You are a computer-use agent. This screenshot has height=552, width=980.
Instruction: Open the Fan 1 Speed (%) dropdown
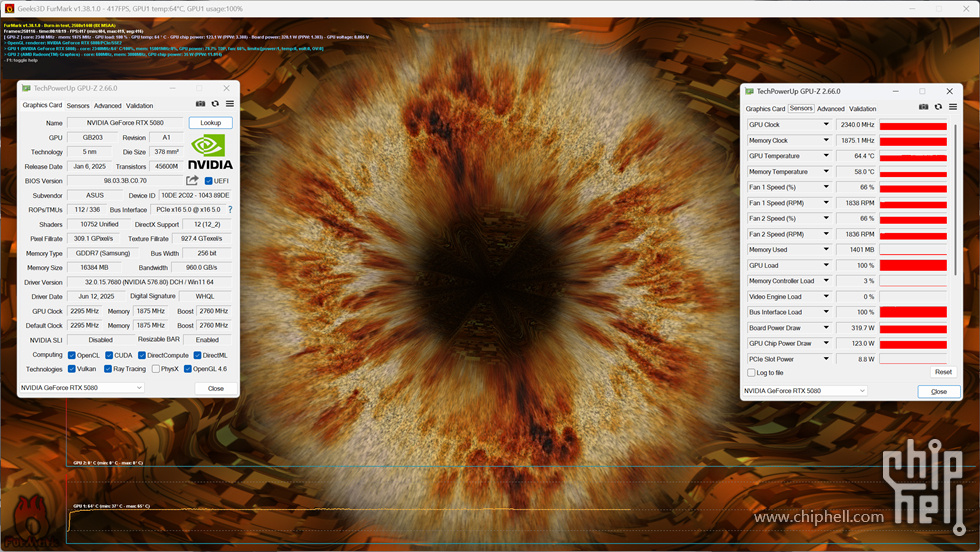pyautogui.click(x=826, y=187)
